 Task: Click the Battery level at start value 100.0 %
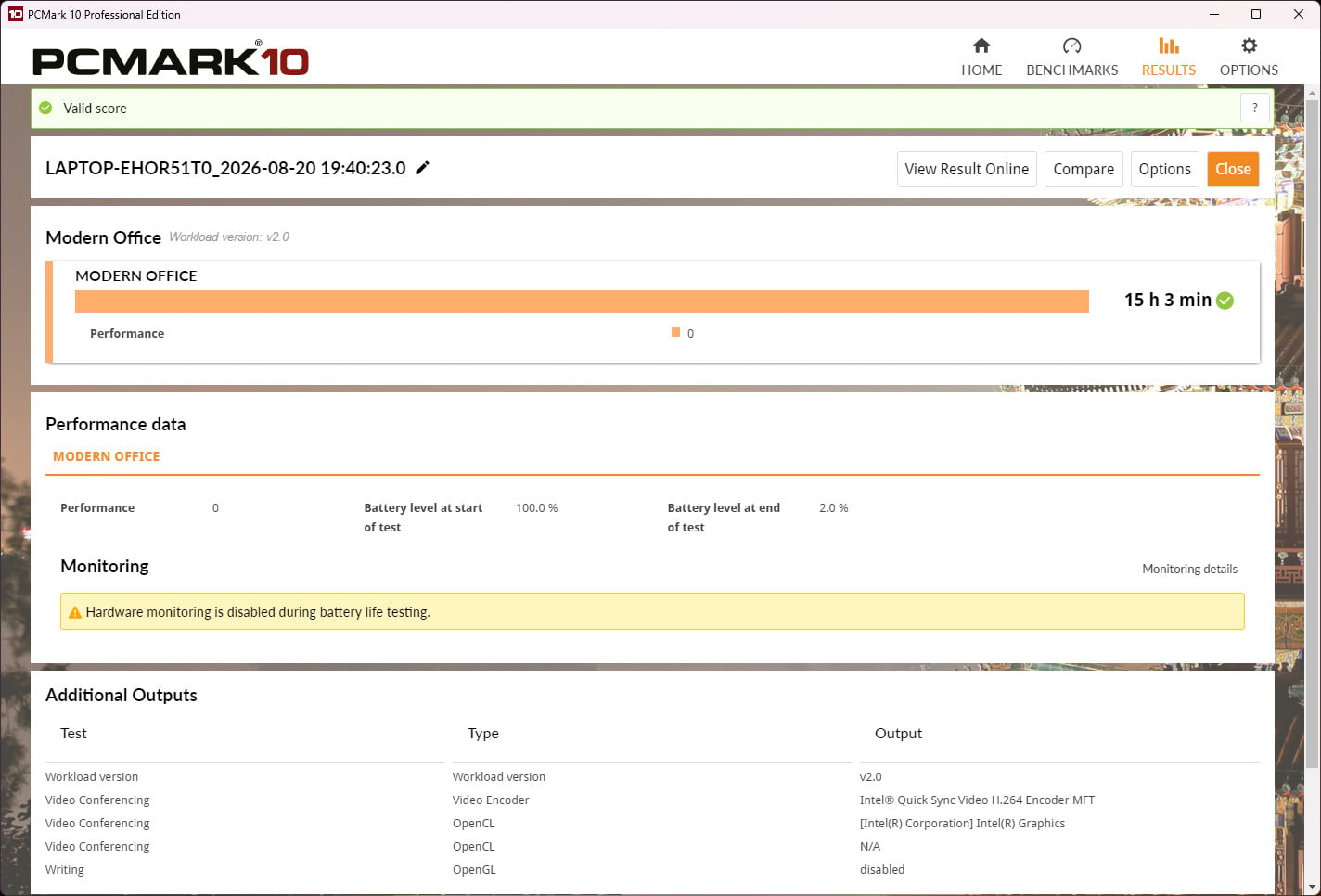[537, 507]
